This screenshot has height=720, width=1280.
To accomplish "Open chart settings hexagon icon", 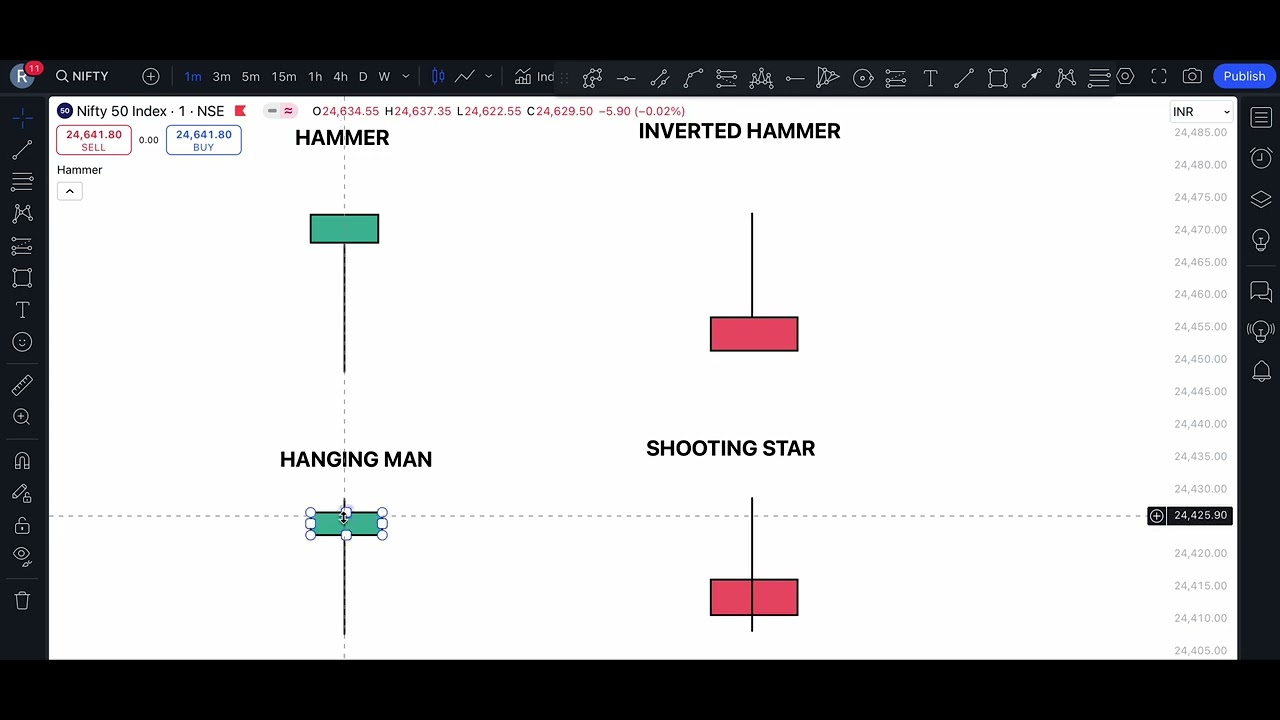I will pyautogui.click(x=1125, y=76).
